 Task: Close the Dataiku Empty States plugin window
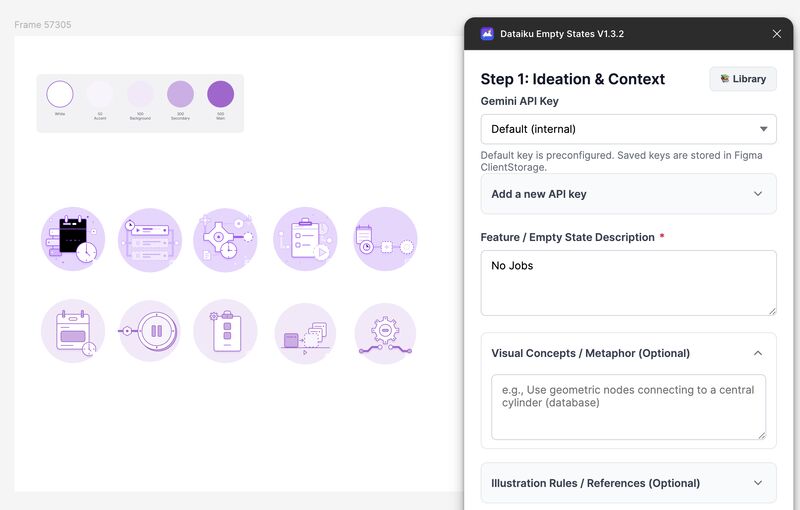coord(777,34)
